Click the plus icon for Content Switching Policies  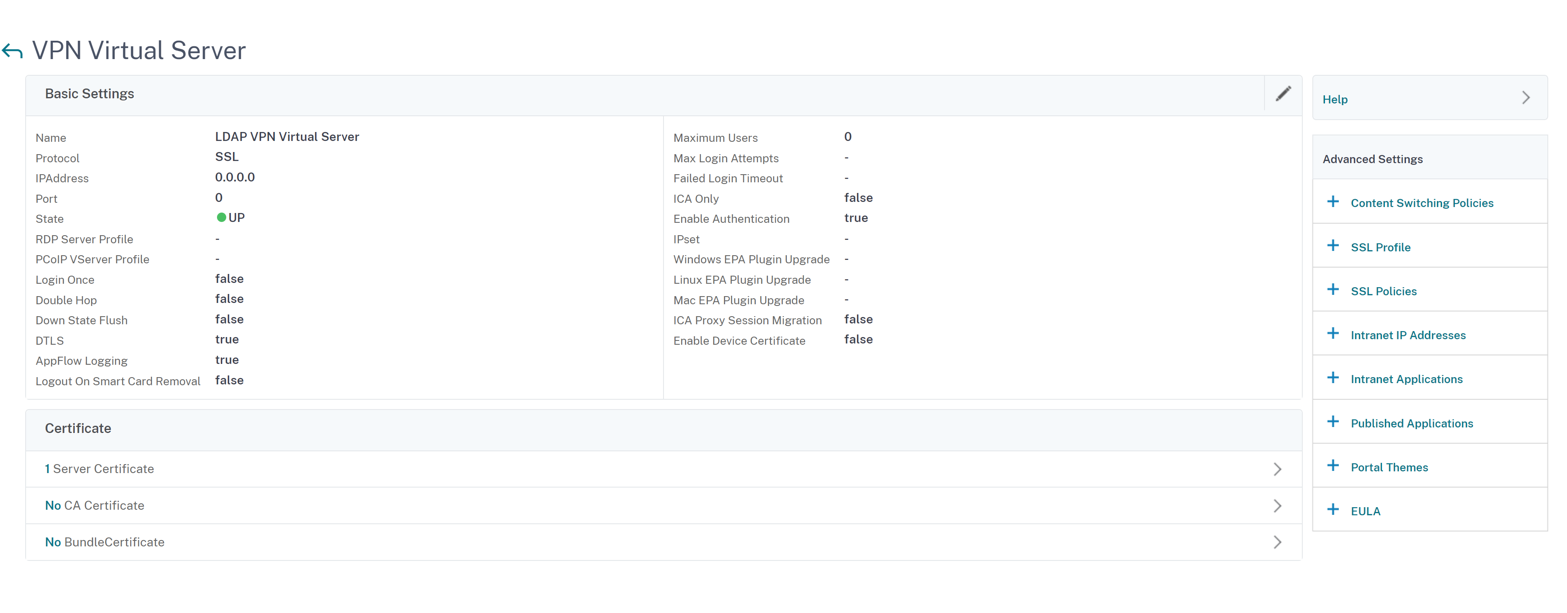pos(1332,202)
